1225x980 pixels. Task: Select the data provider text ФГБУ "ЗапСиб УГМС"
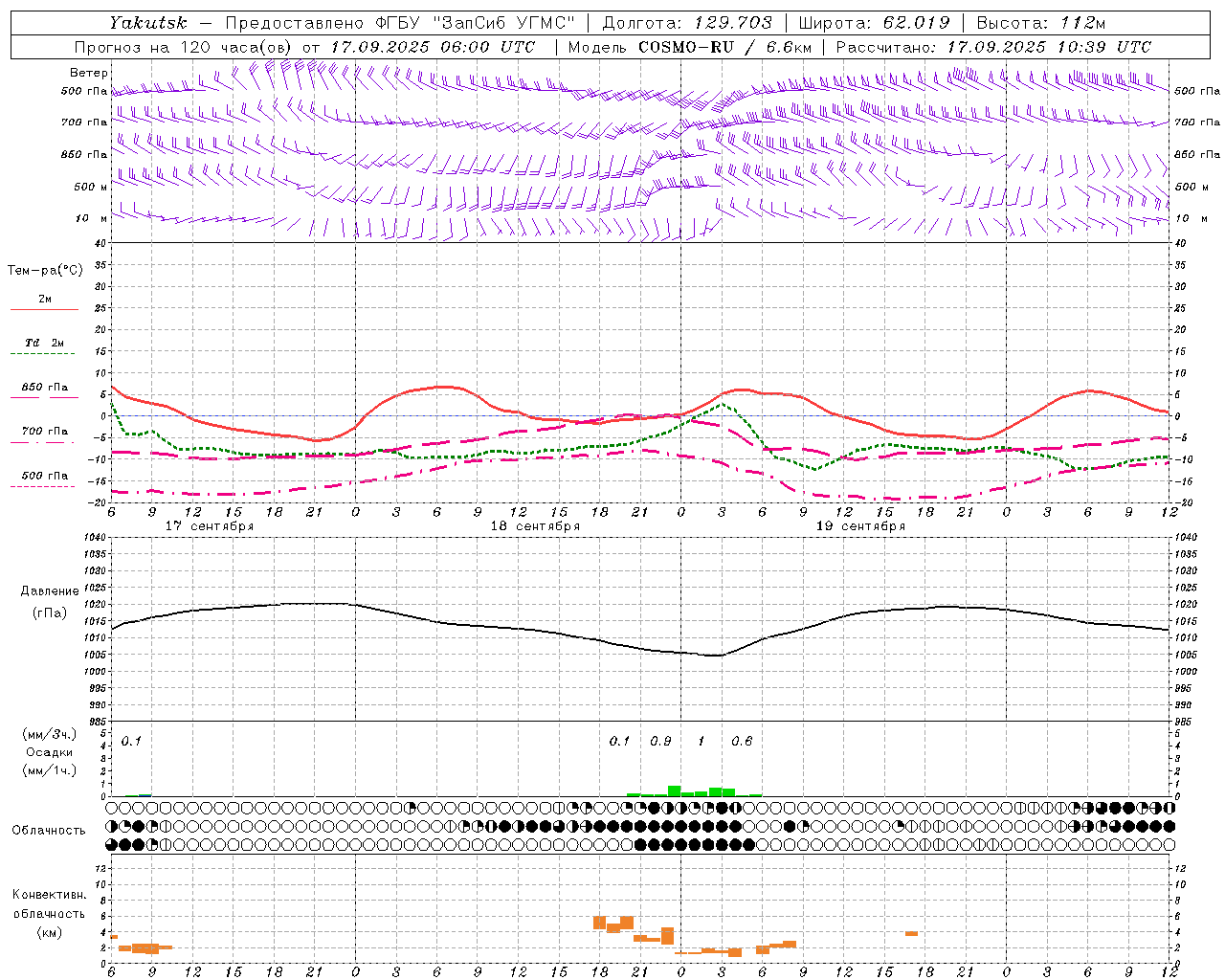[477, 23]
